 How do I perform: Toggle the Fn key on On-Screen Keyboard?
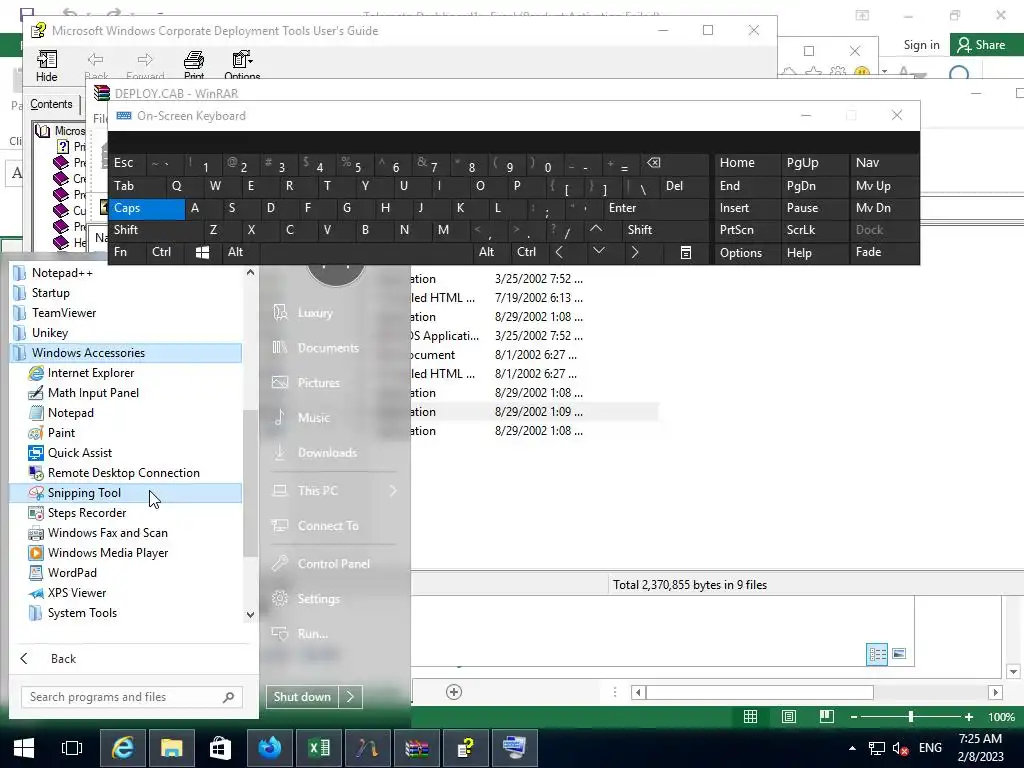tap(127, 253)
